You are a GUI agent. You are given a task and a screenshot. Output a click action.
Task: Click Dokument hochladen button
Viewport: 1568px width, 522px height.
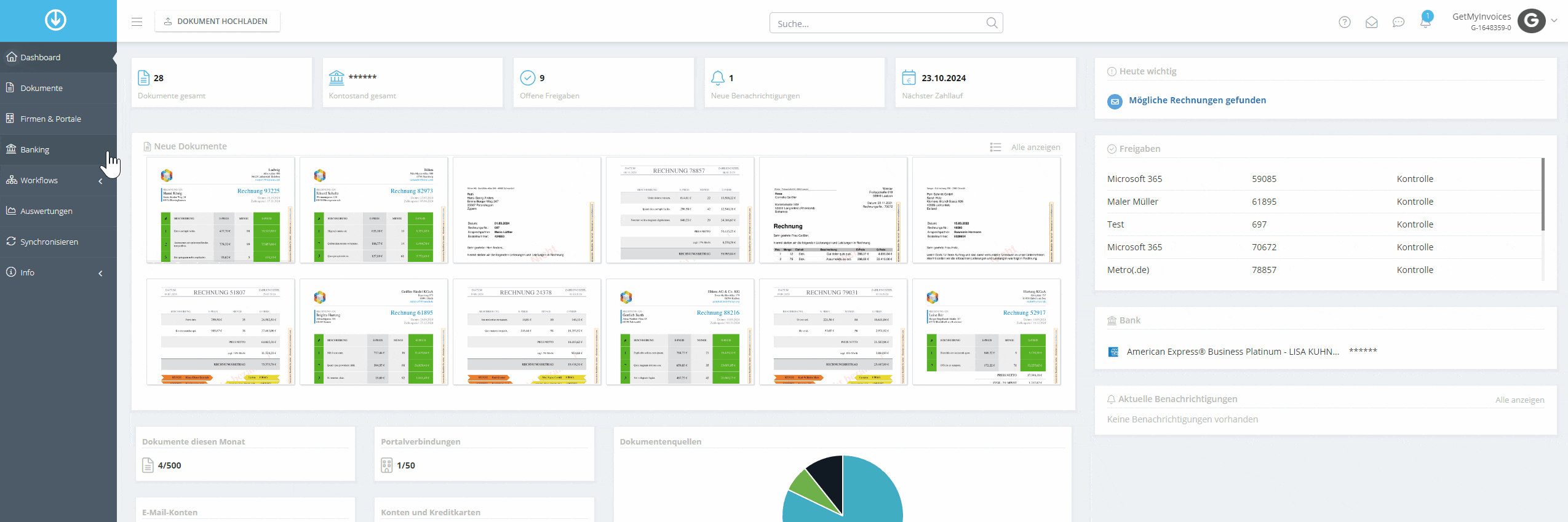point(217,22)
